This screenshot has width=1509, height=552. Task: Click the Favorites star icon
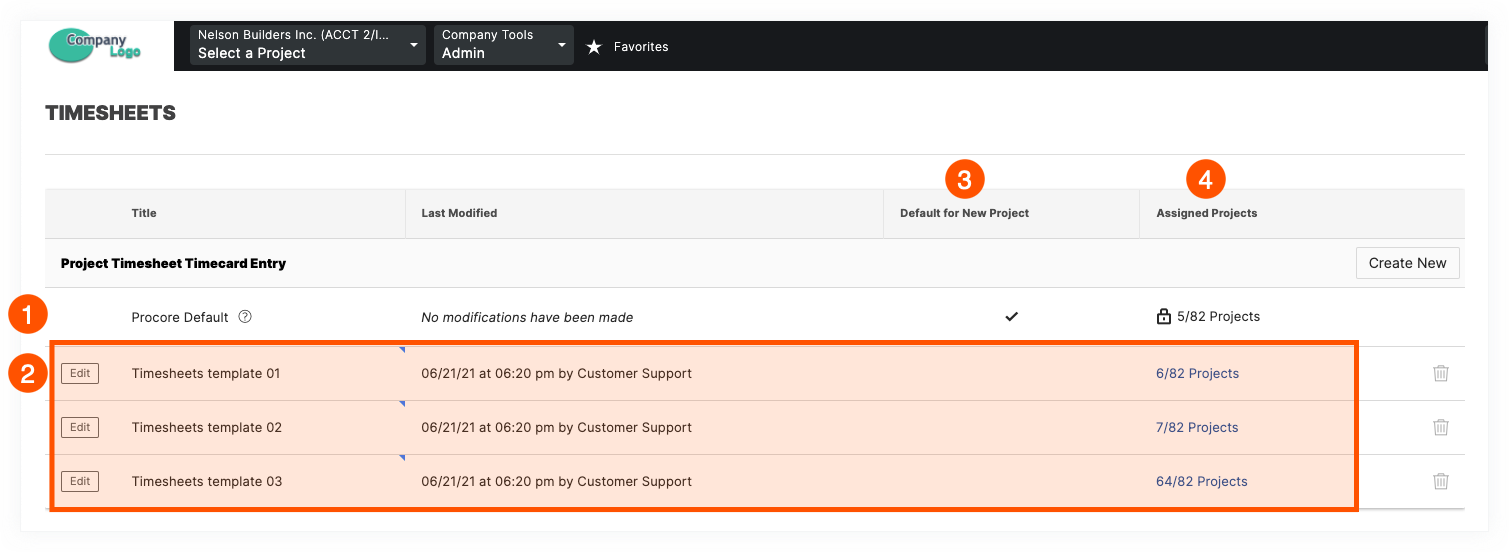(594, 46)
